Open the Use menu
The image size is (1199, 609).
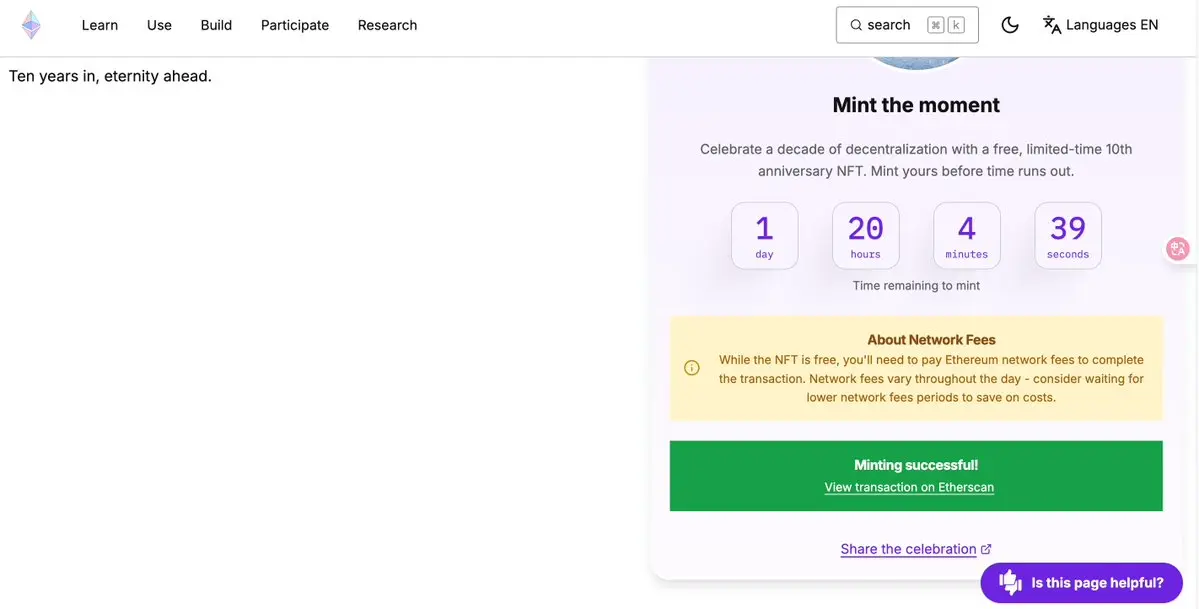[x=159, y=25]
